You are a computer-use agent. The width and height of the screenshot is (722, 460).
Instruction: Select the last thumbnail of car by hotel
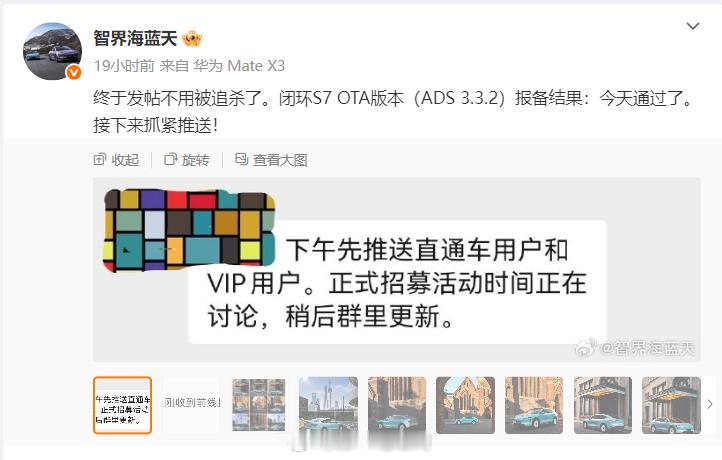pyautogui.click(x=671, y=405)
